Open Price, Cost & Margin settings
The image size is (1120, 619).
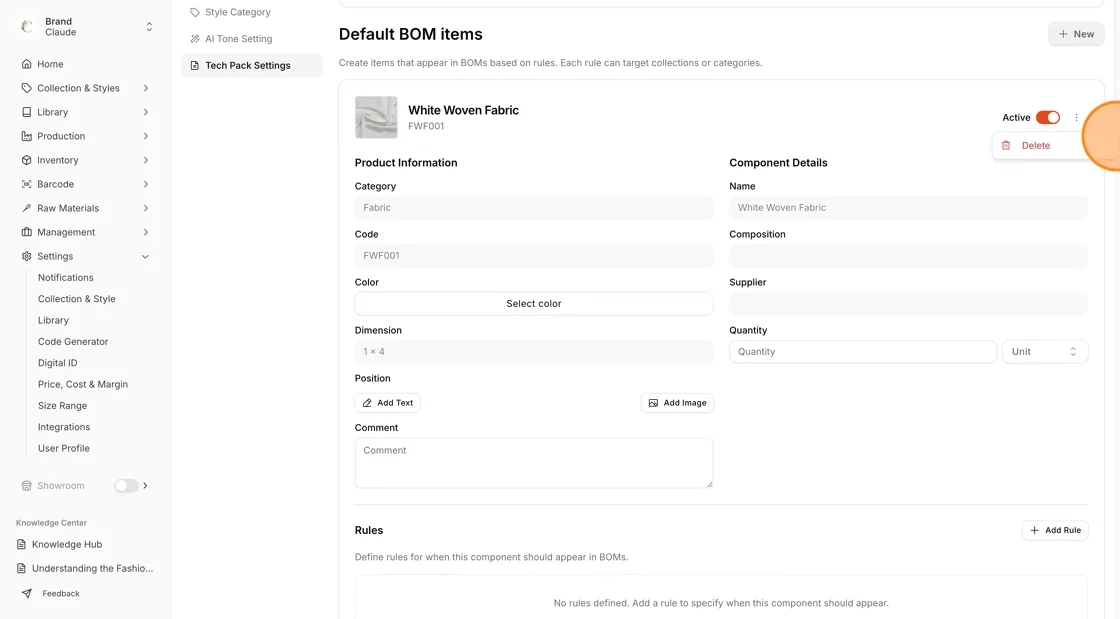click(x=83, y=384)
